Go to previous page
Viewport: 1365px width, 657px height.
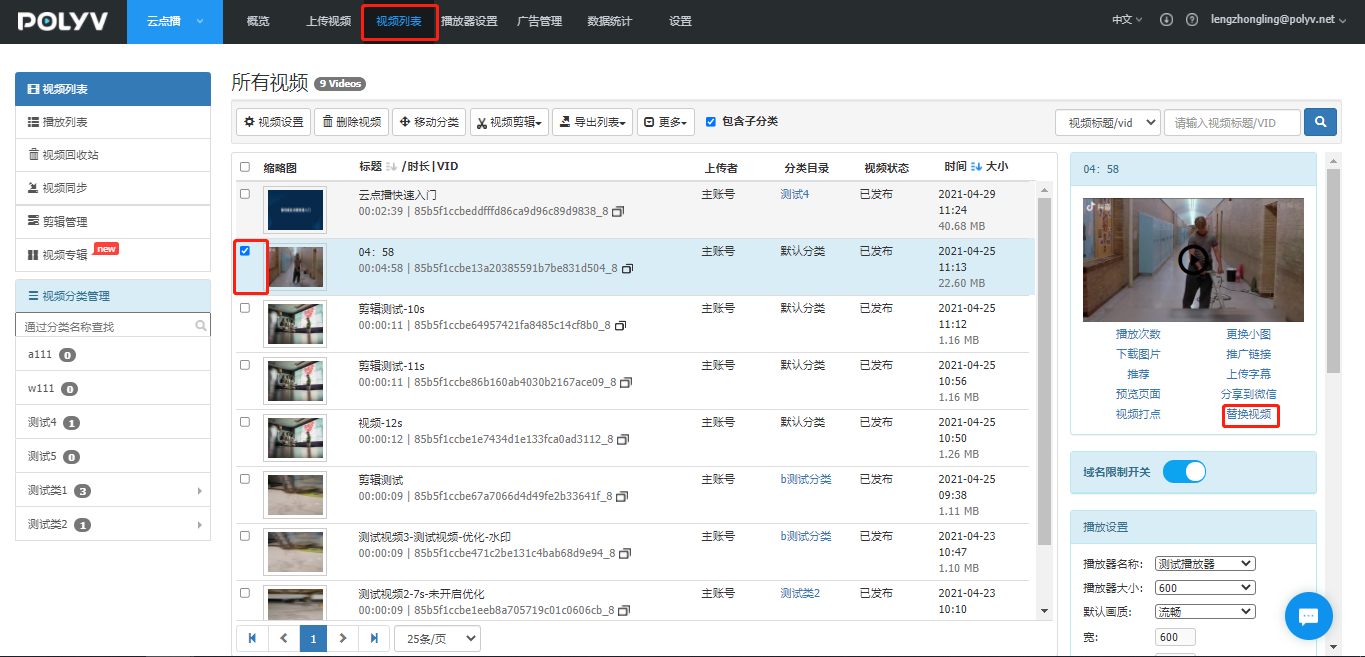(x=283, y=638)
